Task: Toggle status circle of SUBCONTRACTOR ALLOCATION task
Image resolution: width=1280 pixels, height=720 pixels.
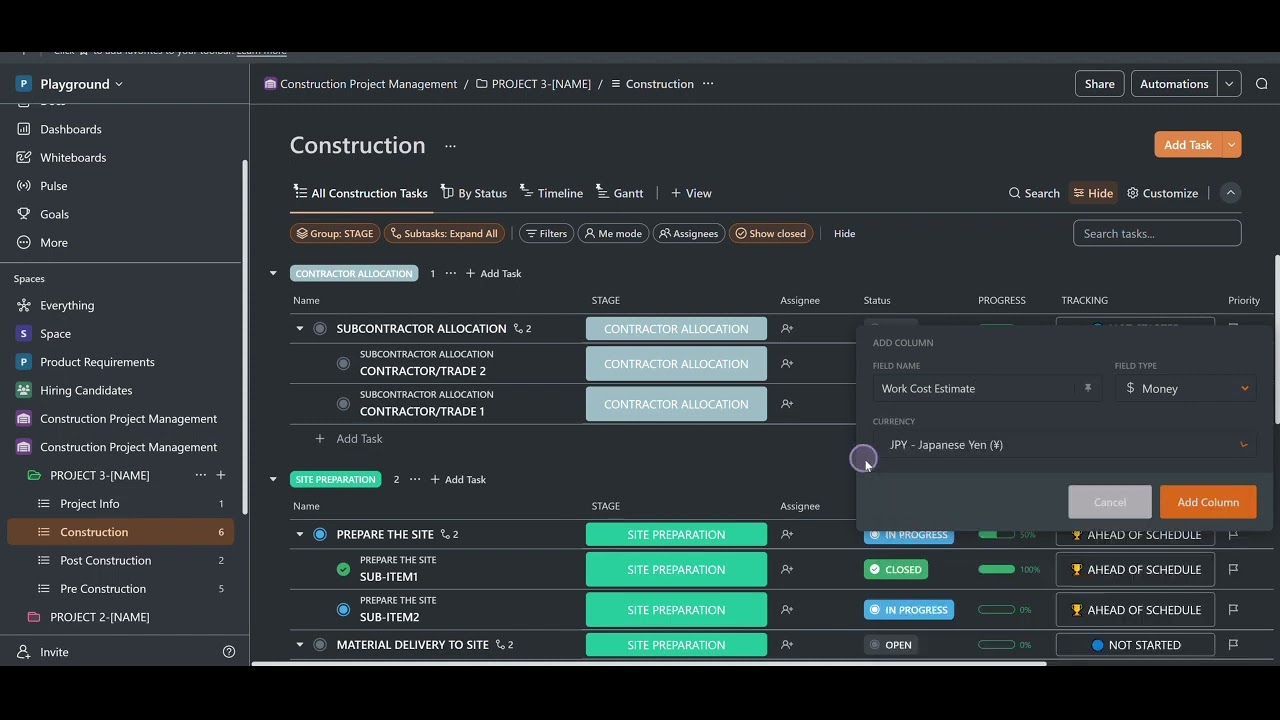Action: (x=320, y=329)
